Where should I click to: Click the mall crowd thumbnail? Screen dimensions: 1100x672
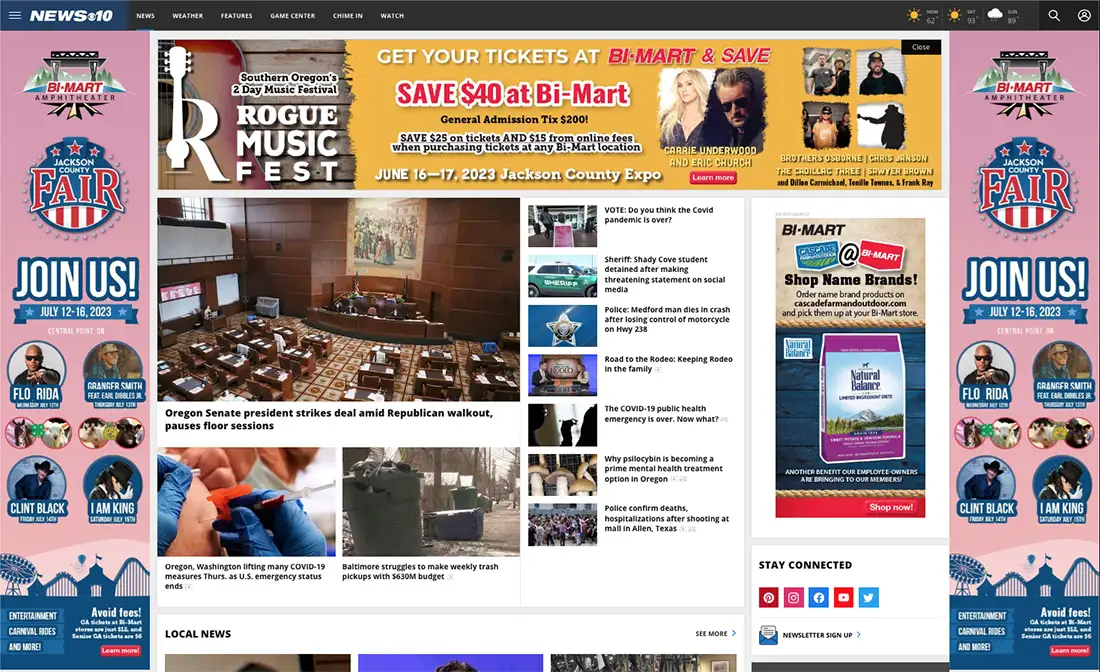[x=563, y=525]
